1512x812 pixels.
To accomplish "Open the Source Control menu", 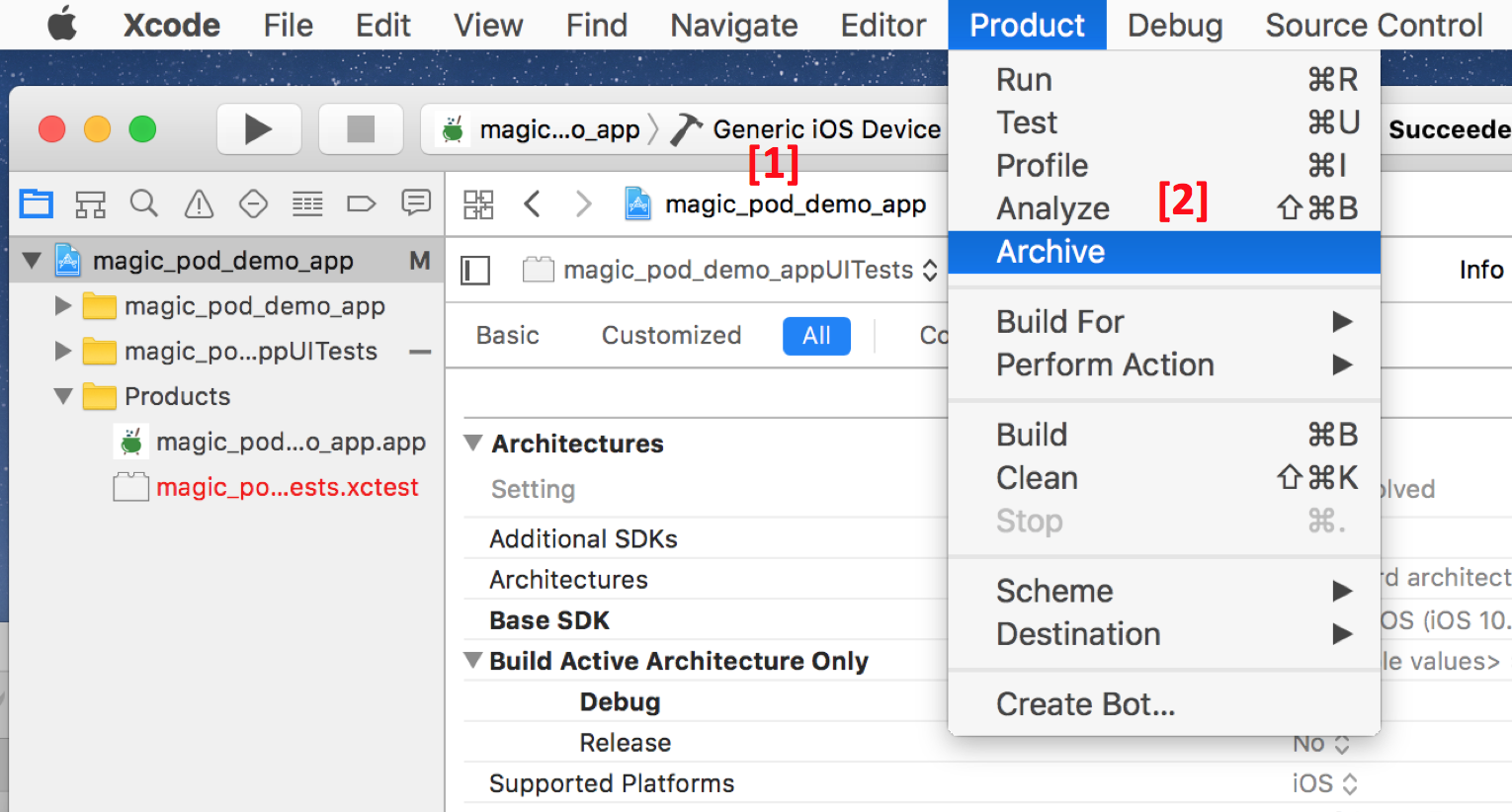I will coord(1374,25).
